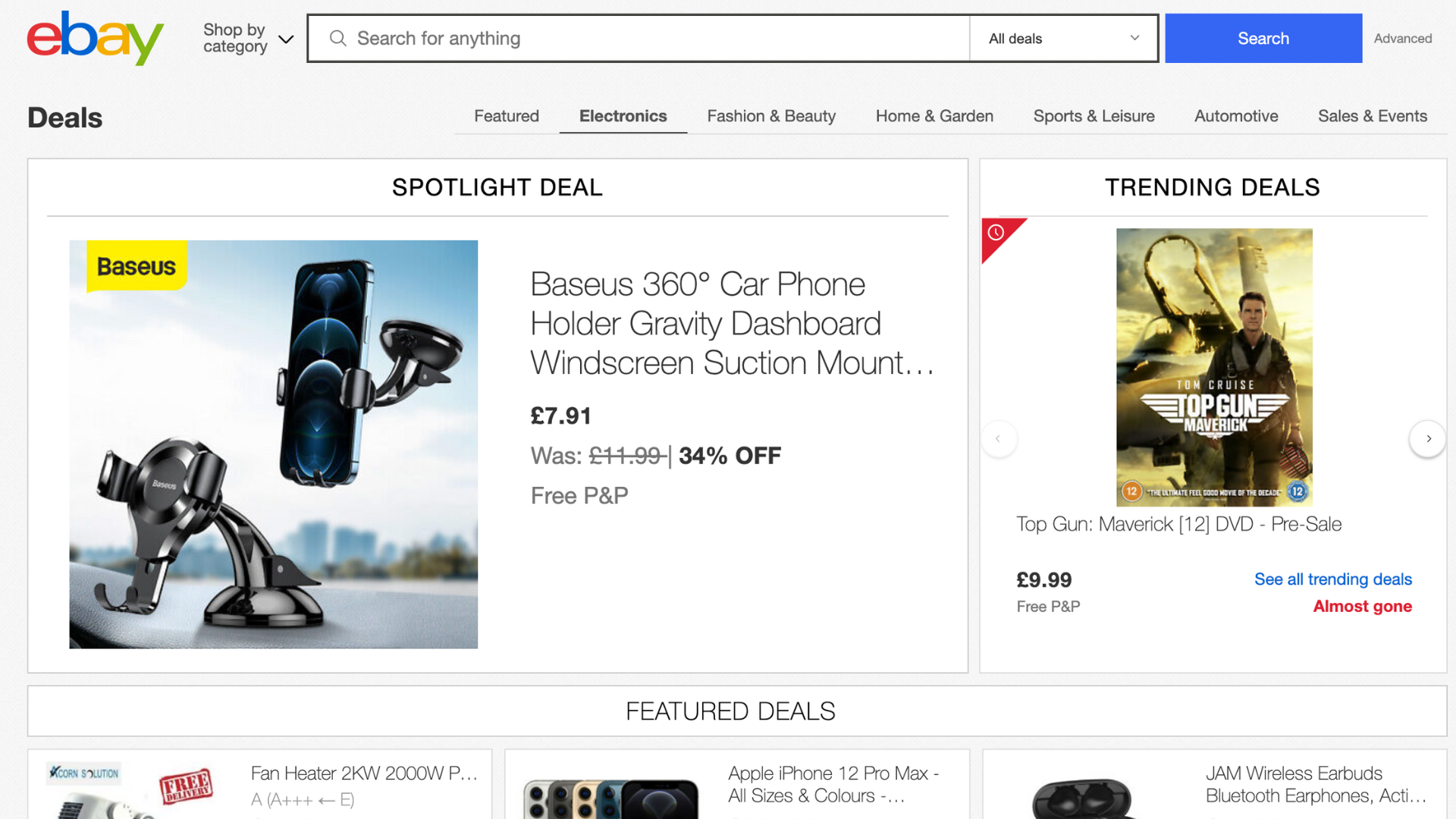Expand the All deals dropdown
The image size is (1456, 819).
point(1062,38)
